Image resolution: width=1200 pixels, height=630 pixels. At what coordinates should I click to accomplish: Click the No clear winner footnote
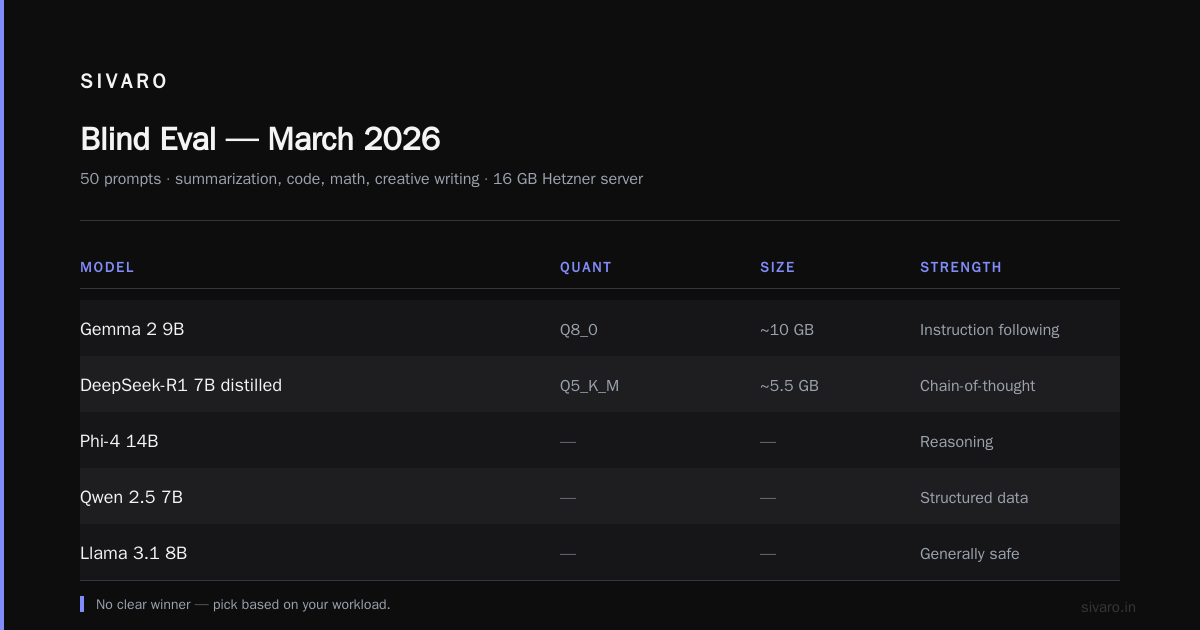click(243, 605)
